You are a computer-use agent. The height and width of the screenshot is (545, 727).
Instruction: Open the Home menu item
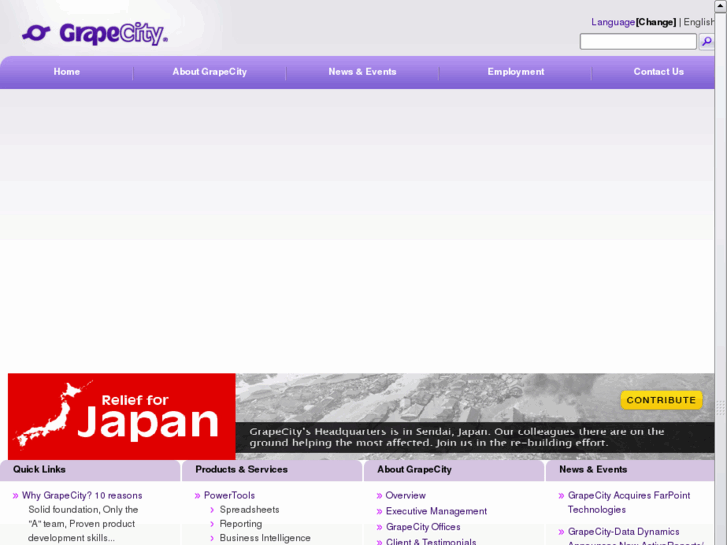67,72
